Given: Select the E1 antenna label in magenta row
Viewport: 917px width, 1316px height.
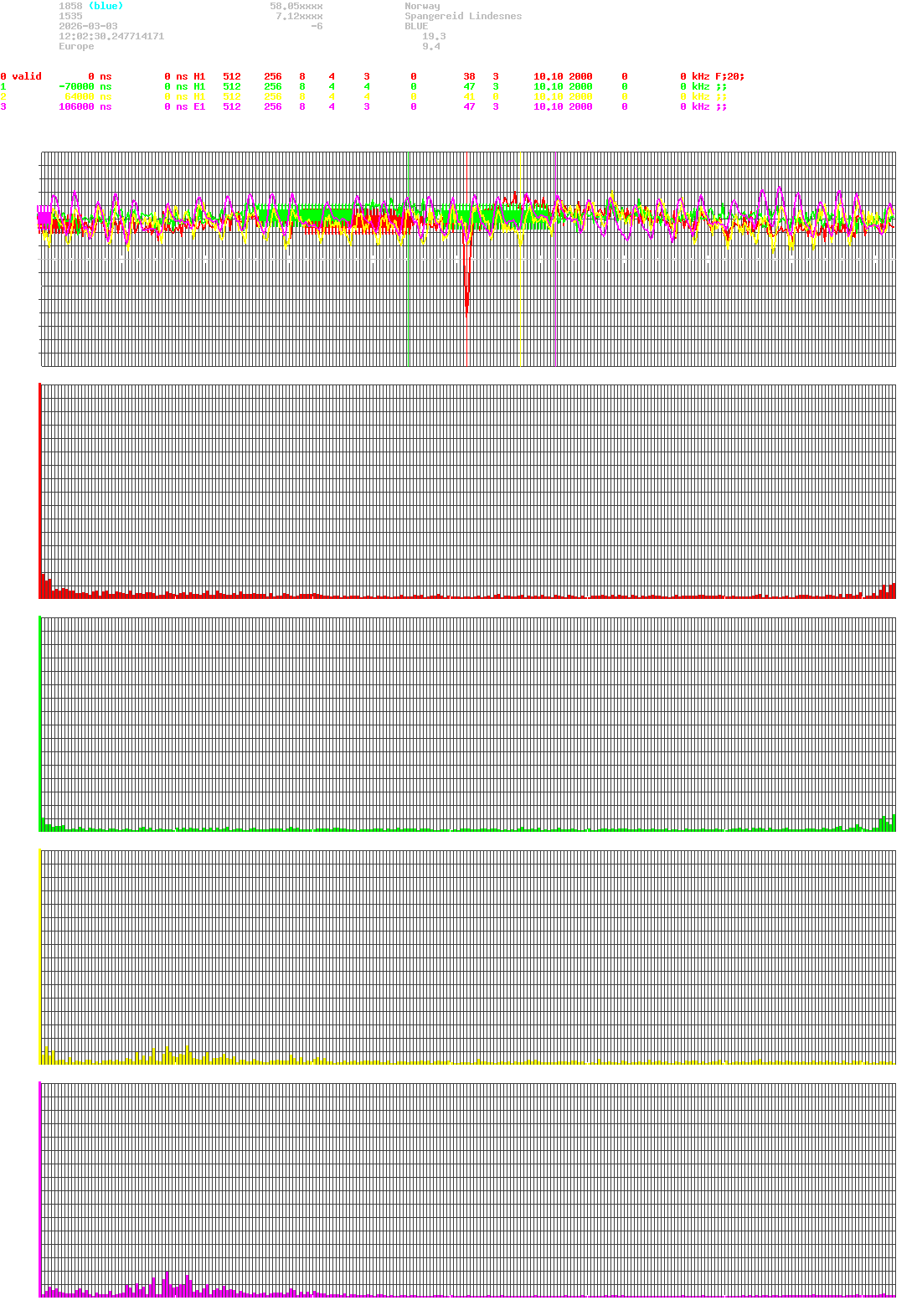Looking at the screenshot, I should [x=199, y=106].
